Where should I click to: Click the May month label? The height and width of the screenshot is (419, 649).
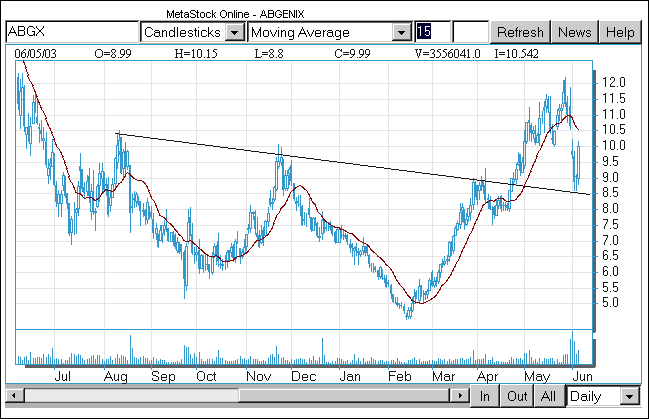[x=537, y=376]
